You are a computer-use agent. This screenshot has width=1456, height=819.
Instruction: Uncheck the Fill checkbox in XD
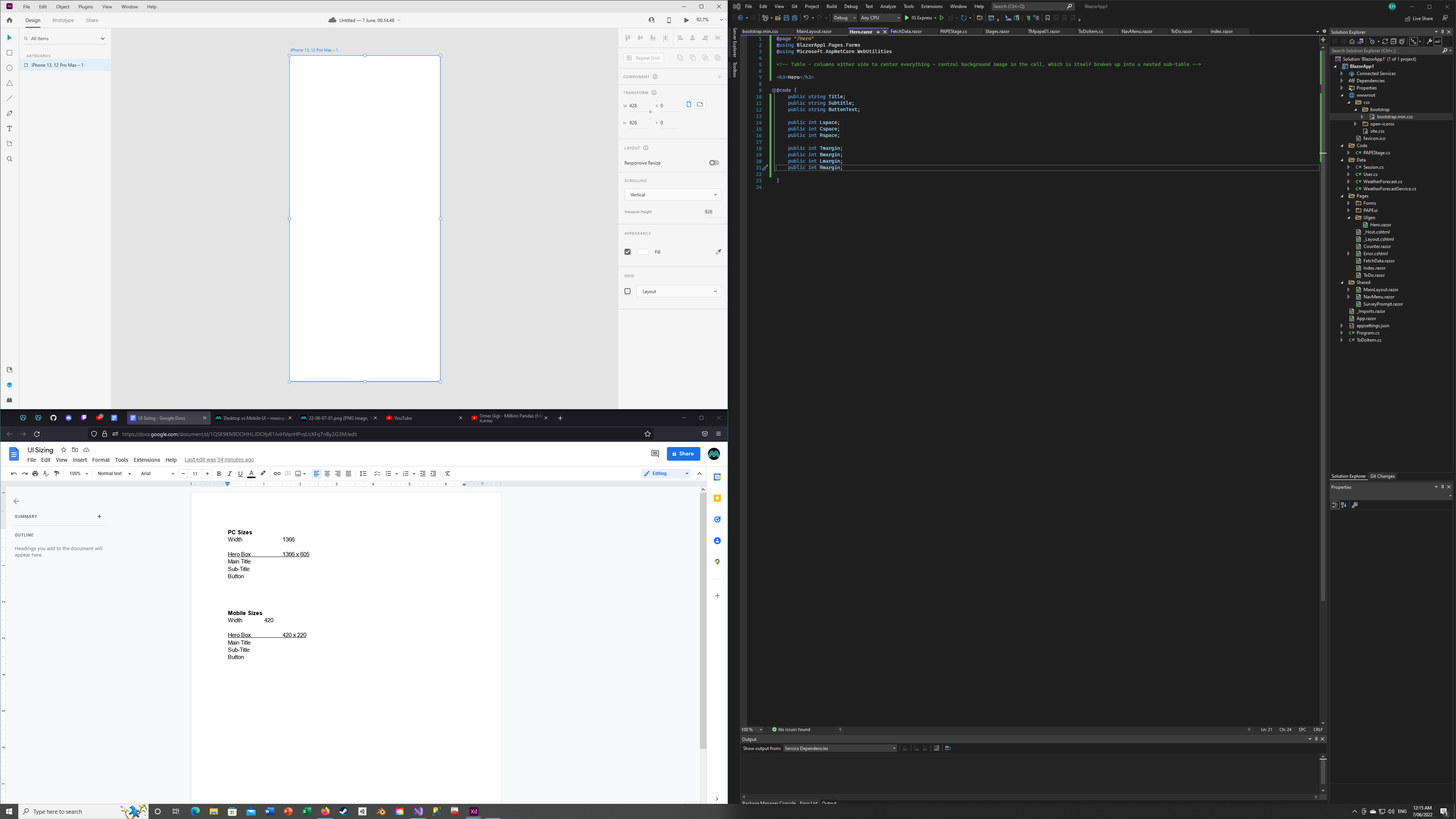click(628, 252)
